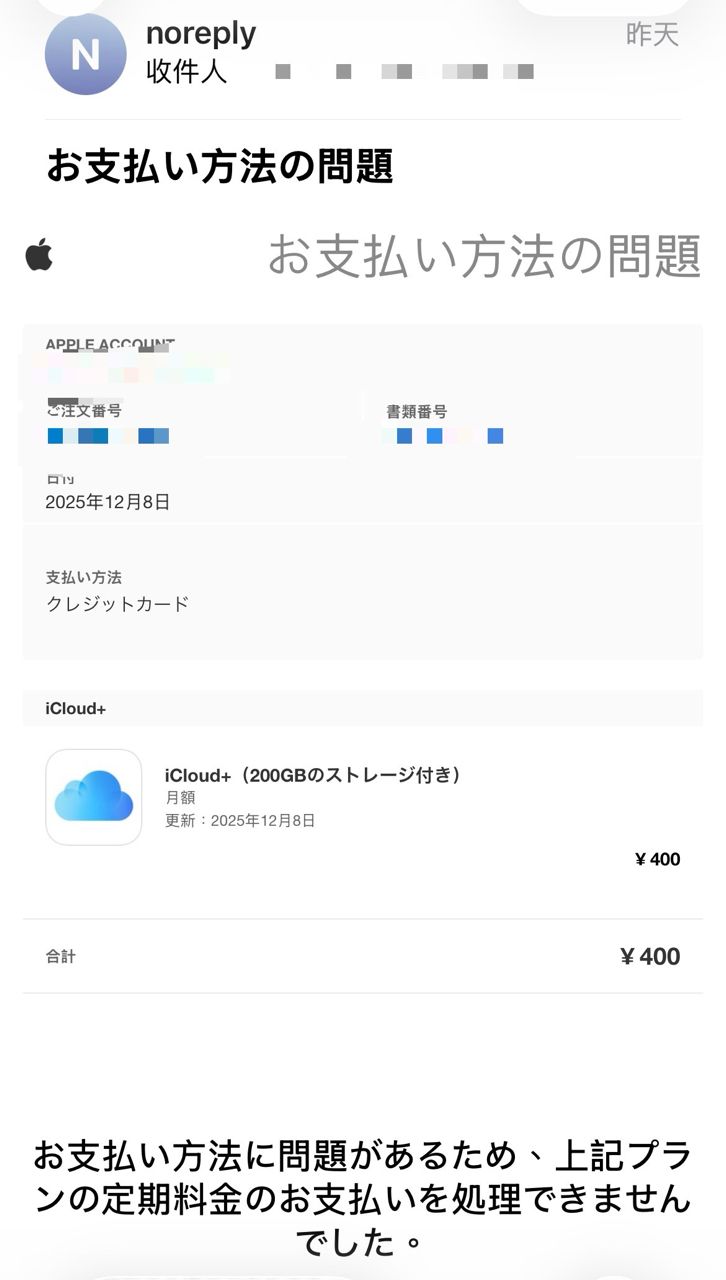Tap the iCloud+ section header

(x=76, y=708)
